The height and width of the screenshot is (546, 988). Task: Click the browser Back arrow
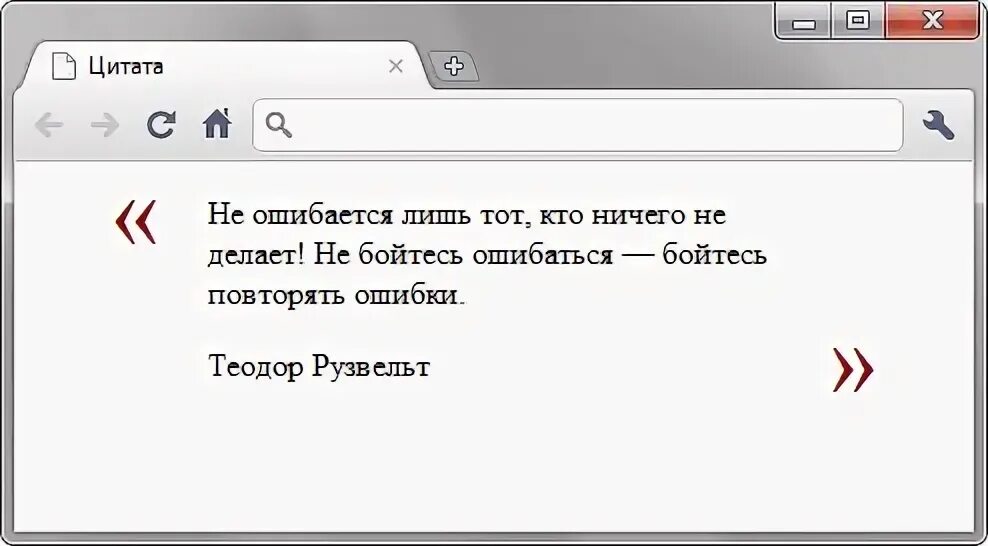[48, 125]
